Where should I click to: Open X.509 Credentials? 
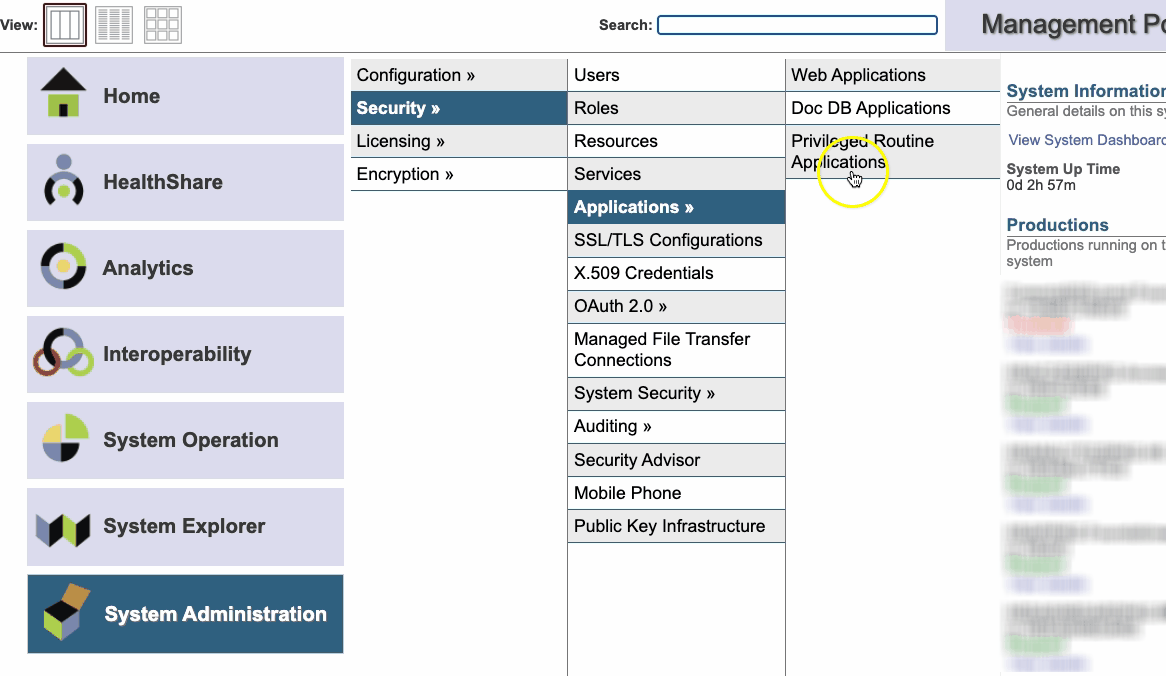point(677,273)
